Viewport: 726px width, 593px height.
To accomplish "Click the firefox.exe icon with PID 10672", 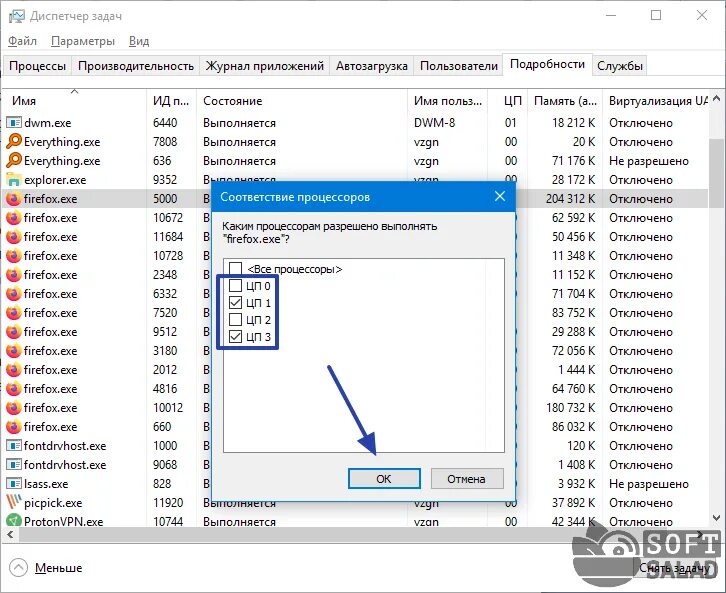I will click(x=14, y=218).
